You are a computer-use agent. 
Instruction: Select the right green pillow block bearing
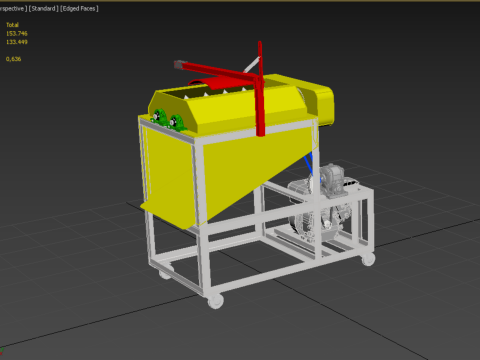click(177, 123)
